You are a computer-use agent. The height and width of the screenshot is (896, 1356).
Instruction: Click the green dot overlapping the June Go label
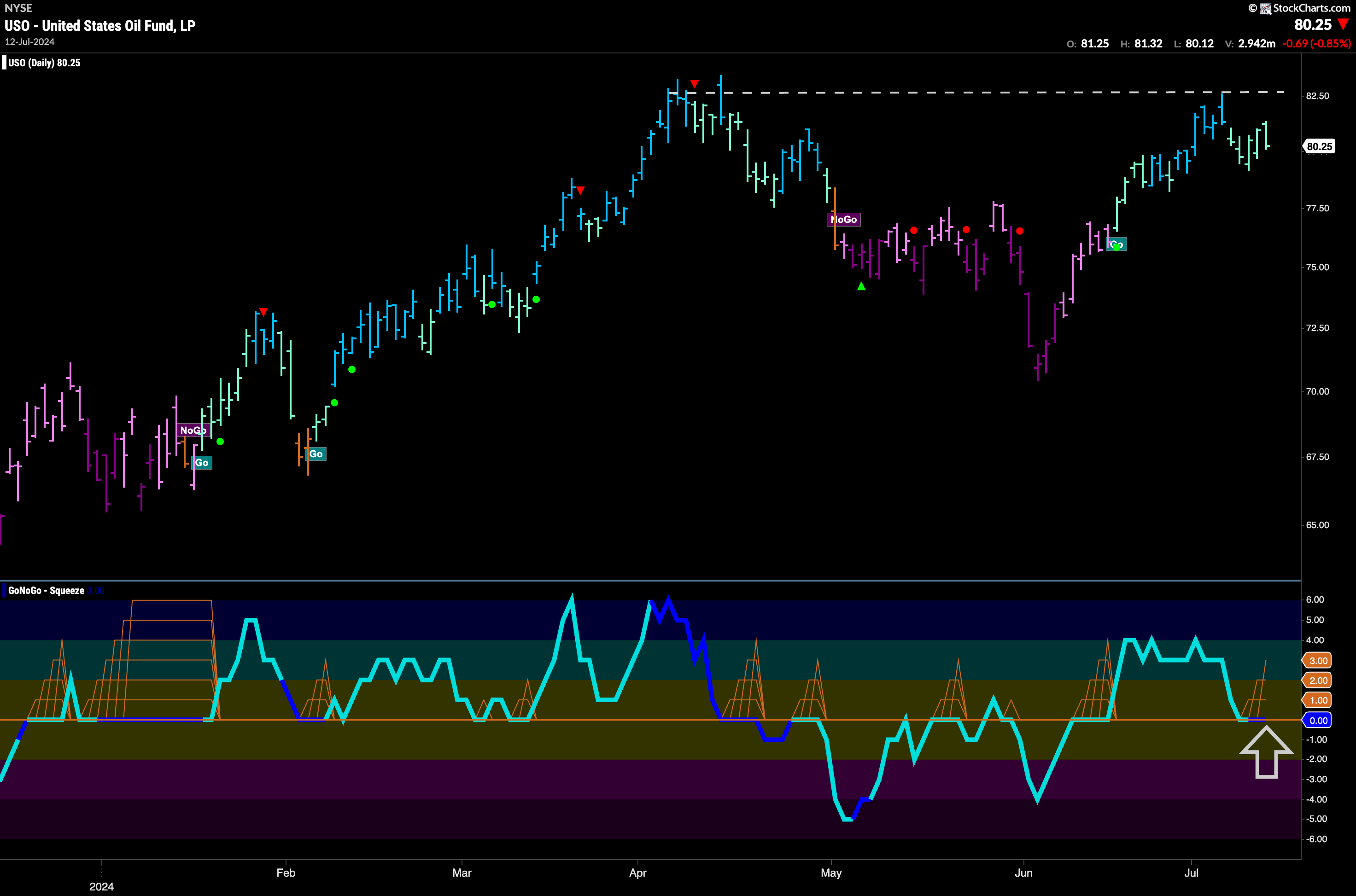click(x=1116, y=247)
